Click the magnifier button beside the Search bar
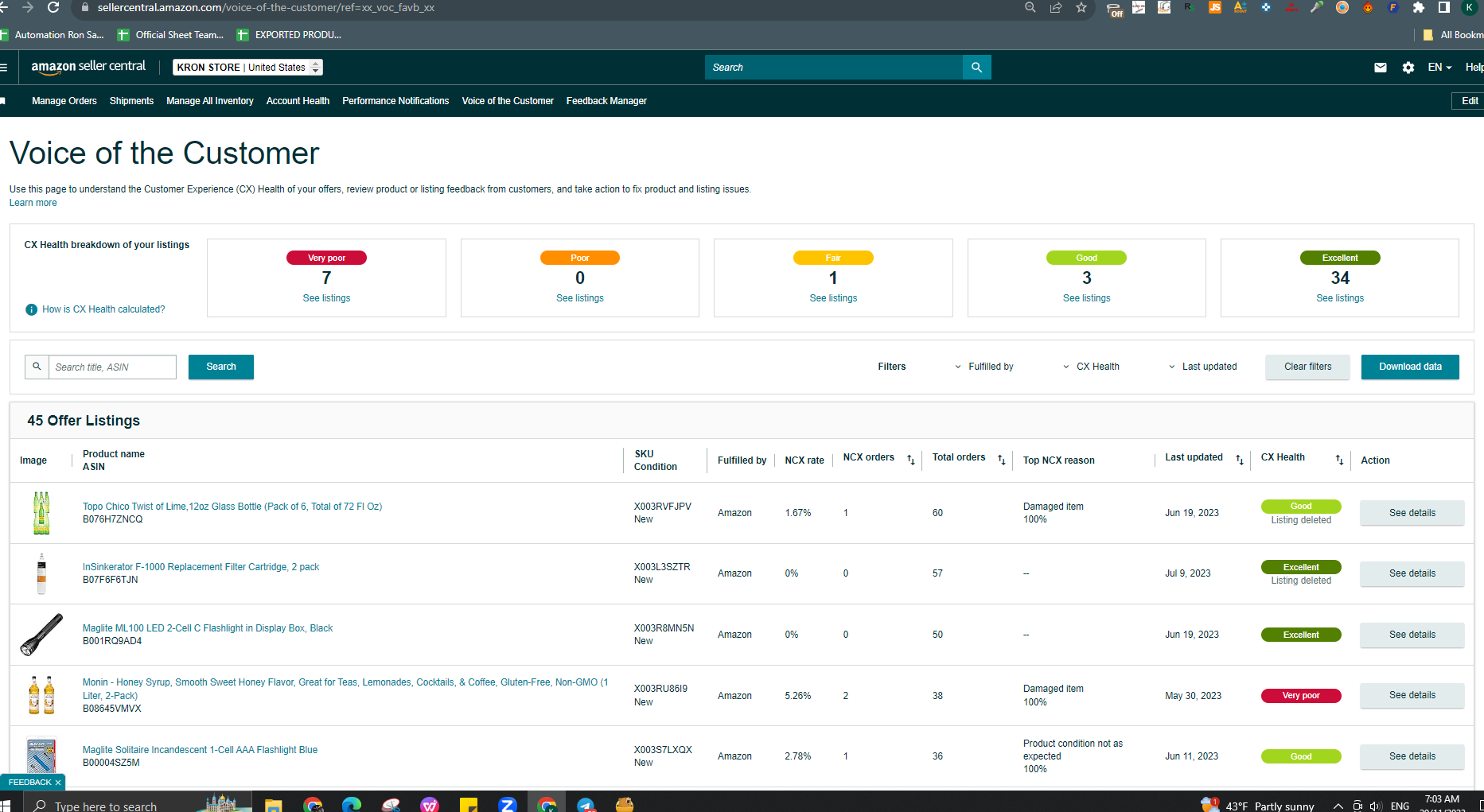Image resolution: width=1484 pixels, height=812 pixels. [976, 68]
